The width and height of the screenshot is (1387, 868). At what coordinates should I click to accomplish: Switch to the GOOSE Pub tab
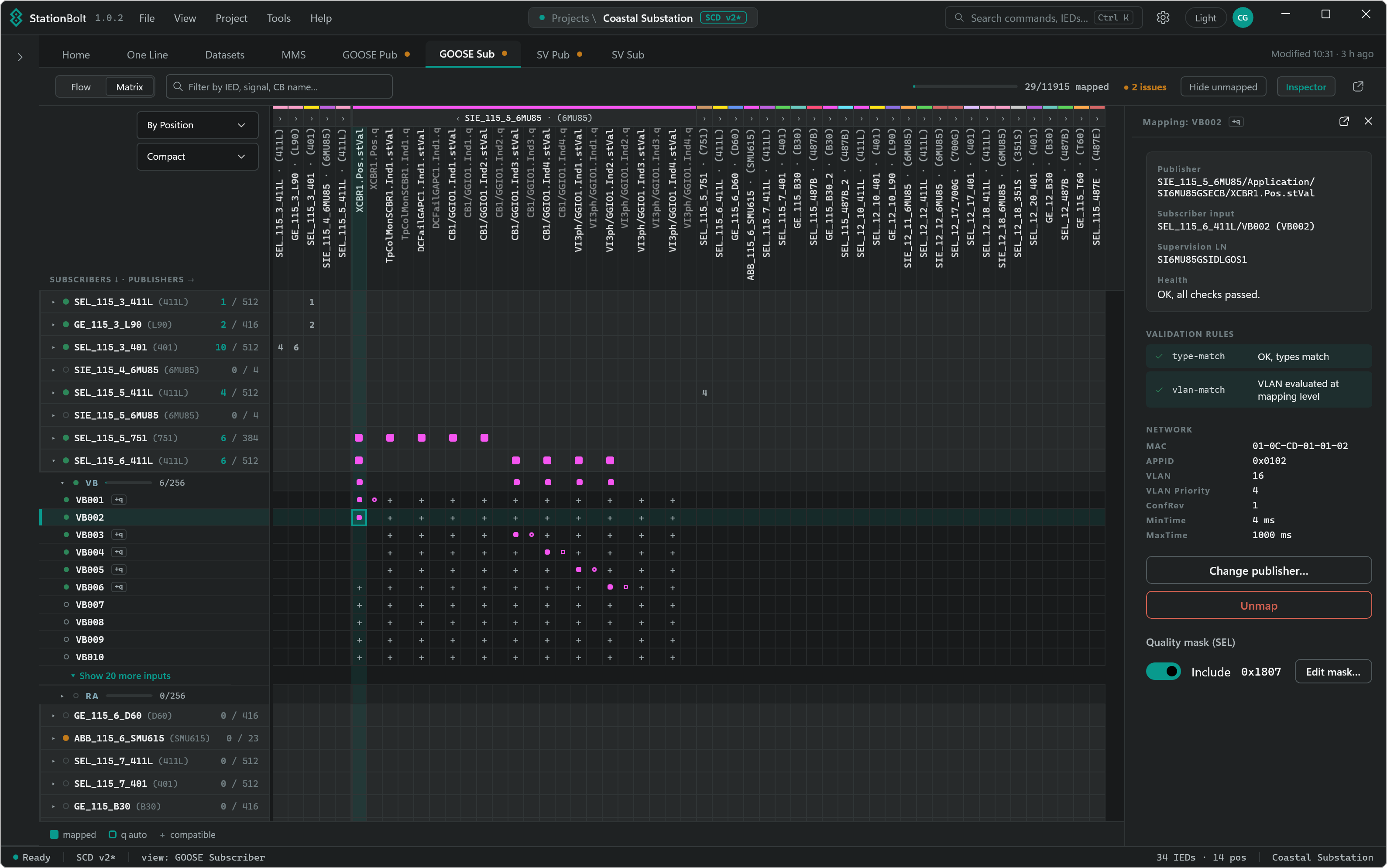click(x=375, y=55)
